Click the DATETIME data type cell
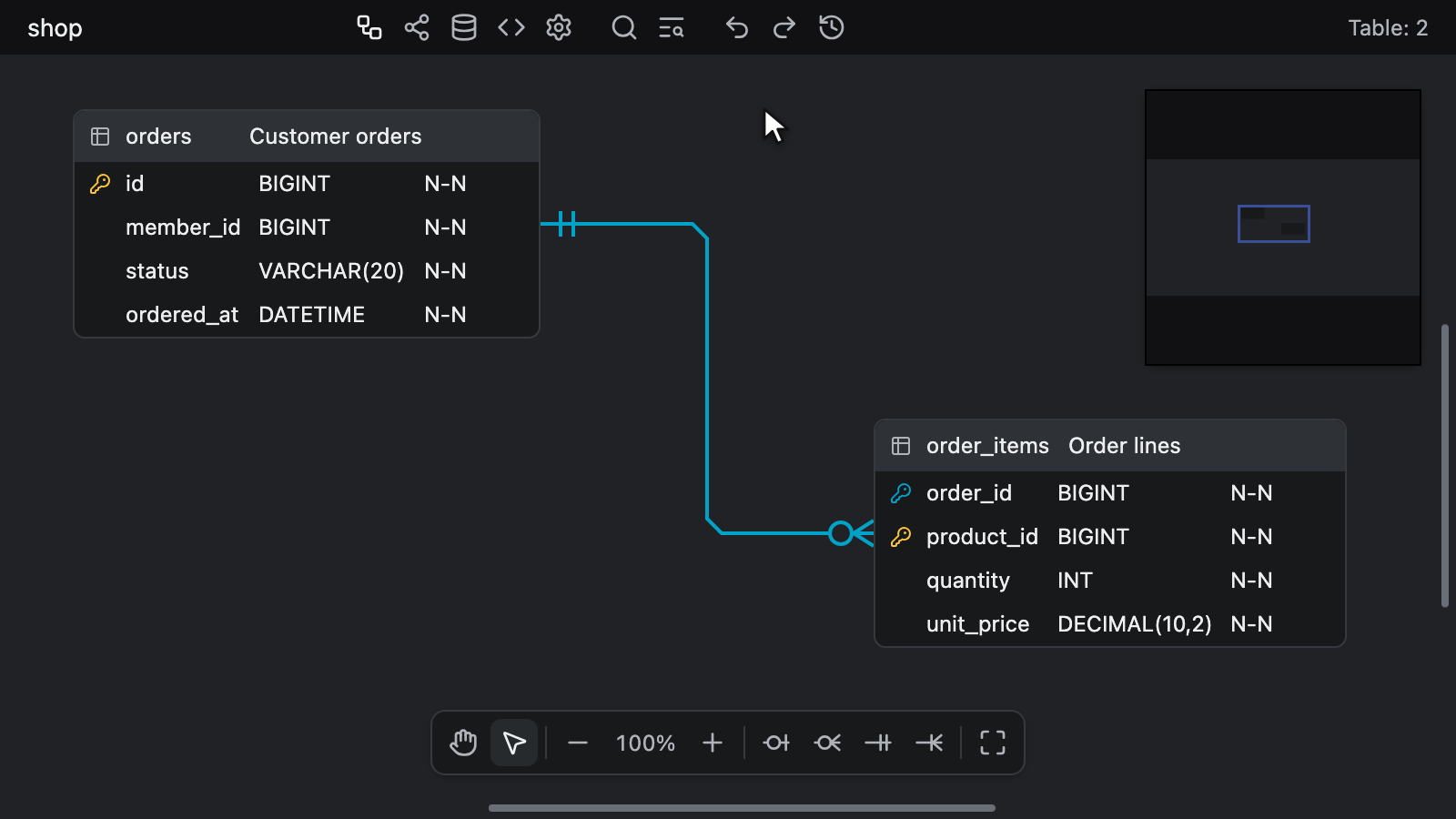The image size is (1456, 819). coord(311,315)
